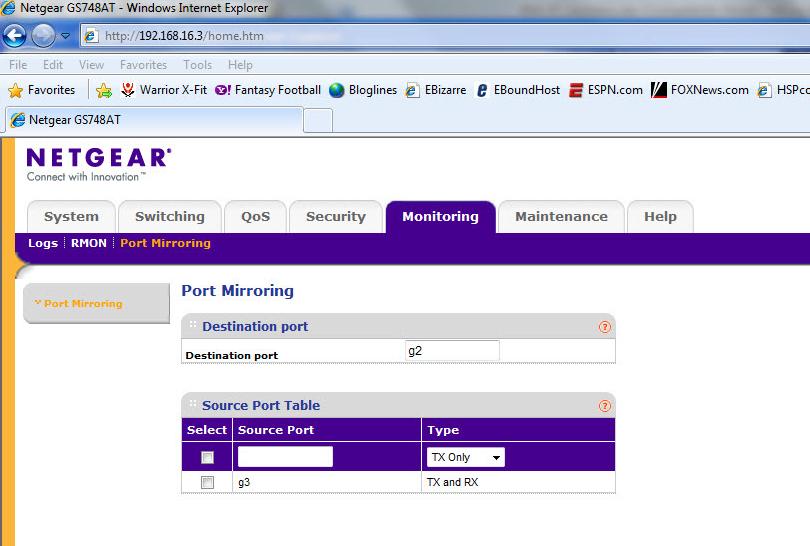Switch to the System tab
The width and height of the screenshot is (810, 546).
71,216
